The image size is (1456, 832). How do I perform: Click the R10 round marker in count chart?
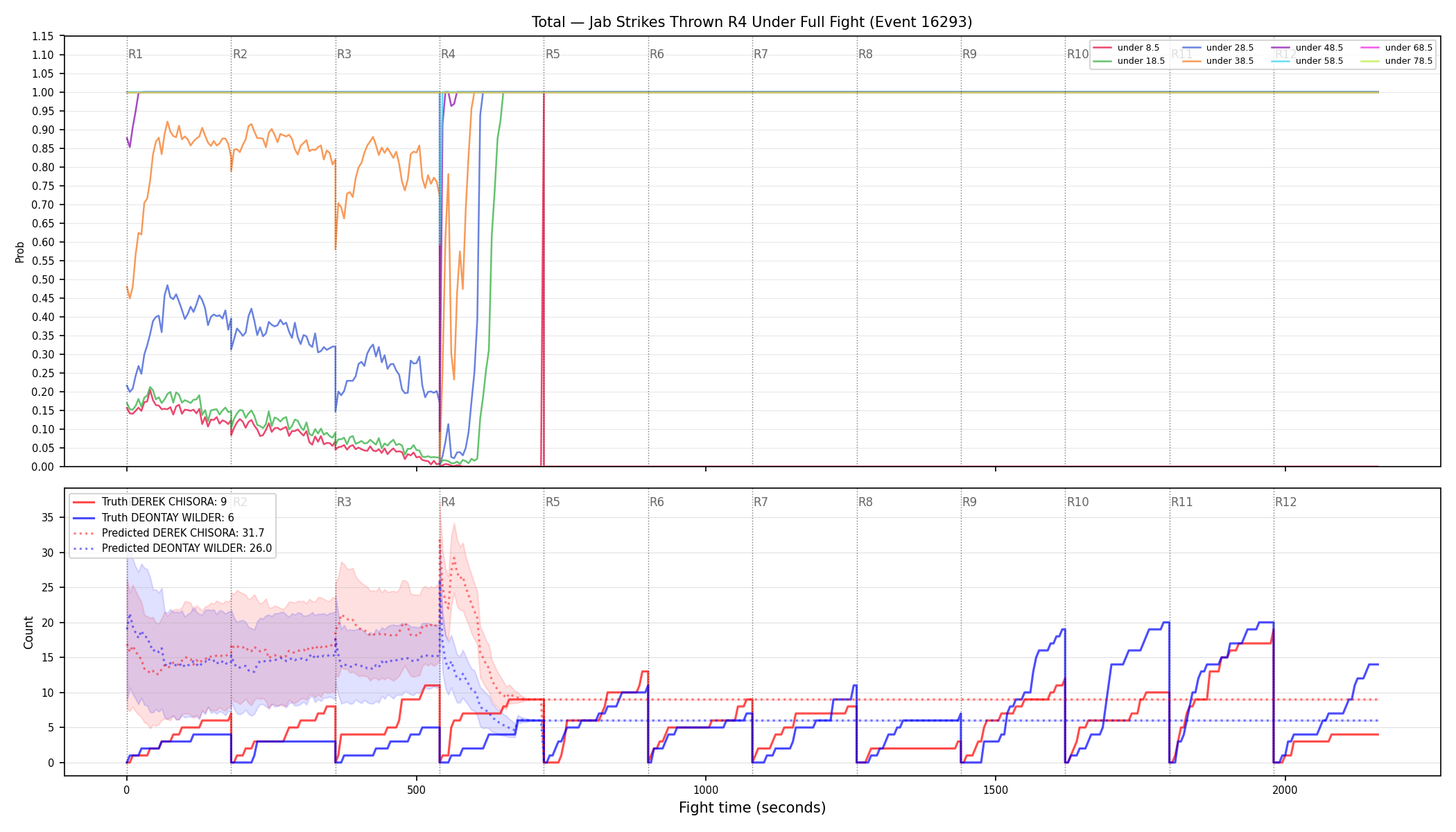coord(1077,502)
